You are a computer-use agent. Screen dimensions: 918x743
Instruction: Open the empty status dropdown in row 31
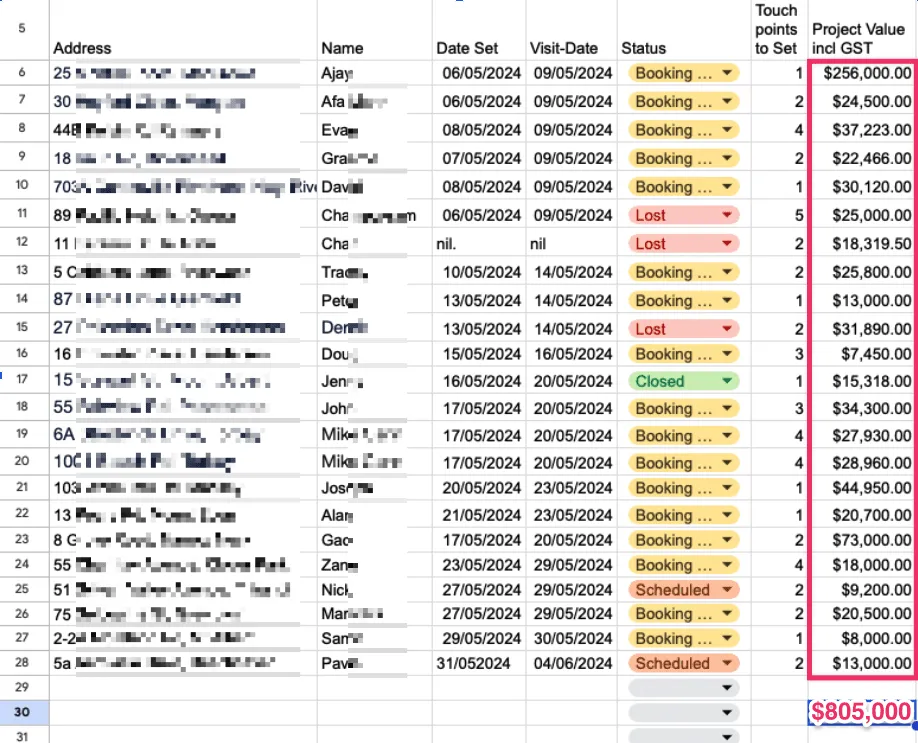point(683,737)
